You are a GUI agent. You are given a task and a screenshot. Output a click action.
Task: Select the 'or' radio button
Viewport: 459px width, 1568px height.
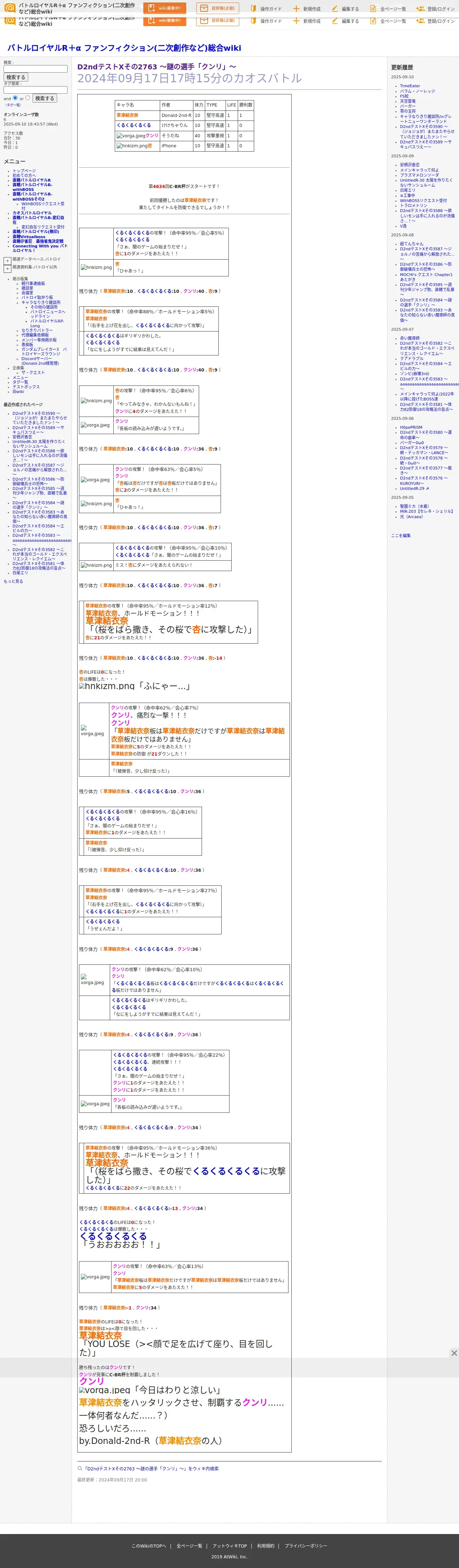pos(28,97)
